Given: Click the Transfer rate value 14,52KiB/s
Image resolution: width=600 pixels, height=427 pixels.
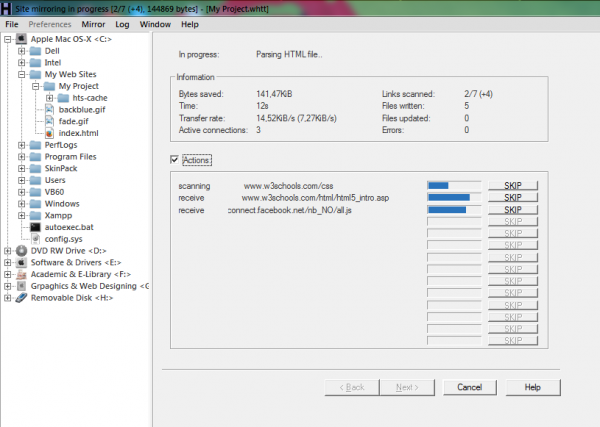Looking at the screenshot, I should click(x=296, y=118).
